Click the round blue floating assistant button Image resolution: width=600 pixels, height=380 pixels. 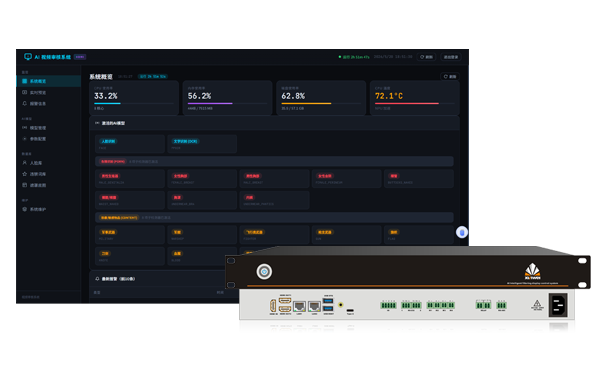[x=462, y=232]
